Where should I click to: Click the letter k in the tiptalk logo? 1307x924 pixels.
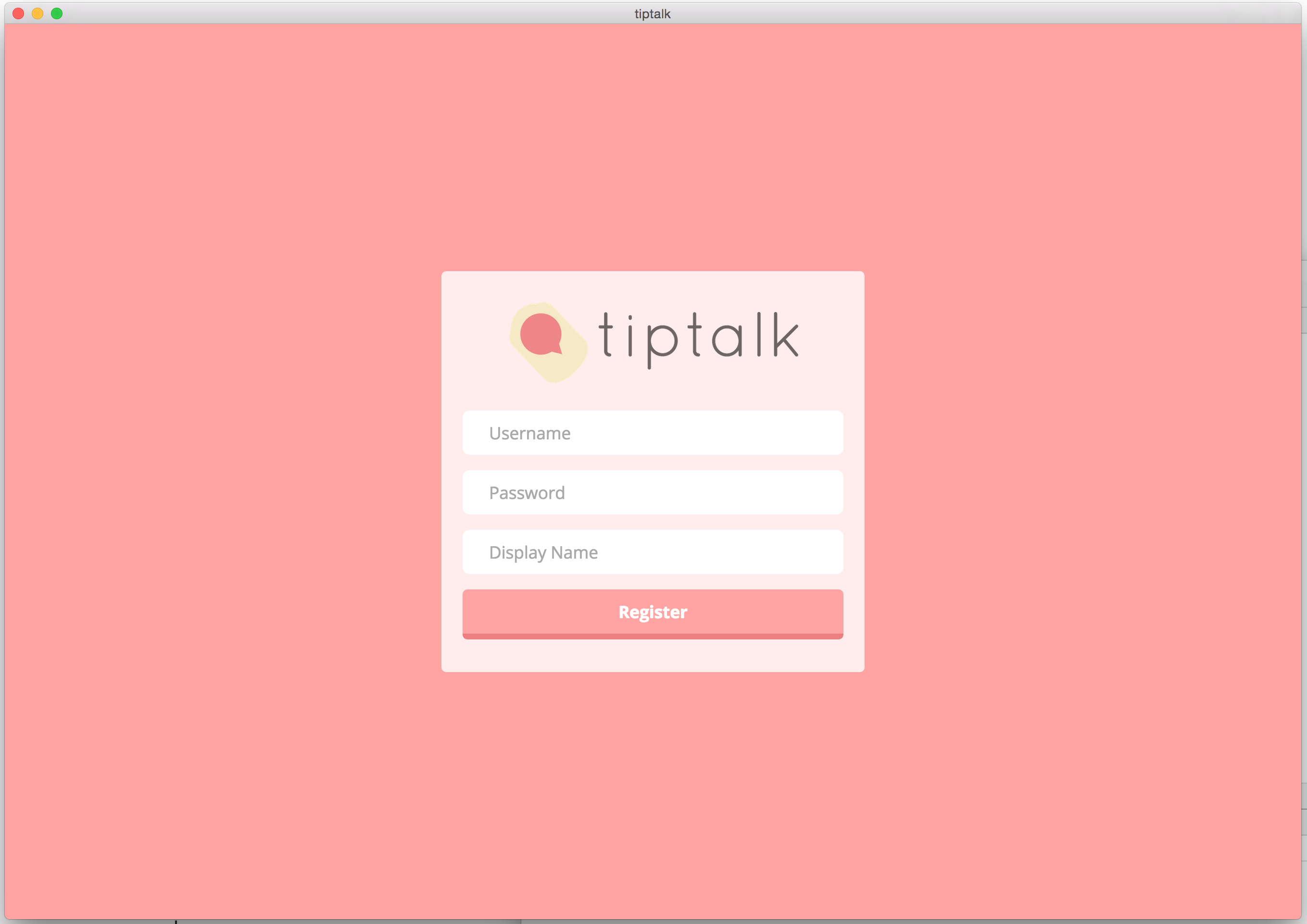[x=786, y=336]
